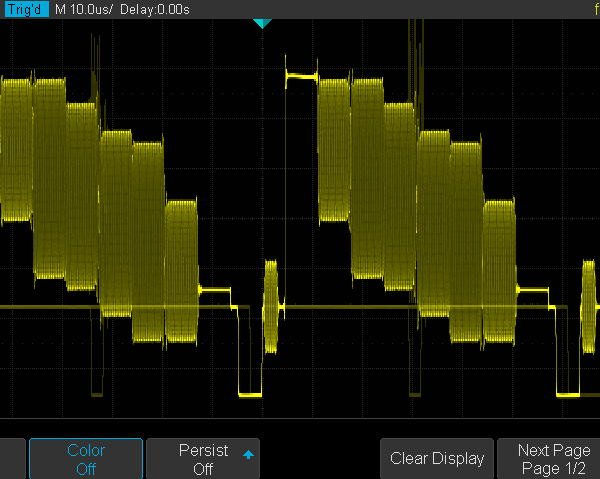Click the blue arrow on Persist button
600x479 pixels.
click(248, 455)
